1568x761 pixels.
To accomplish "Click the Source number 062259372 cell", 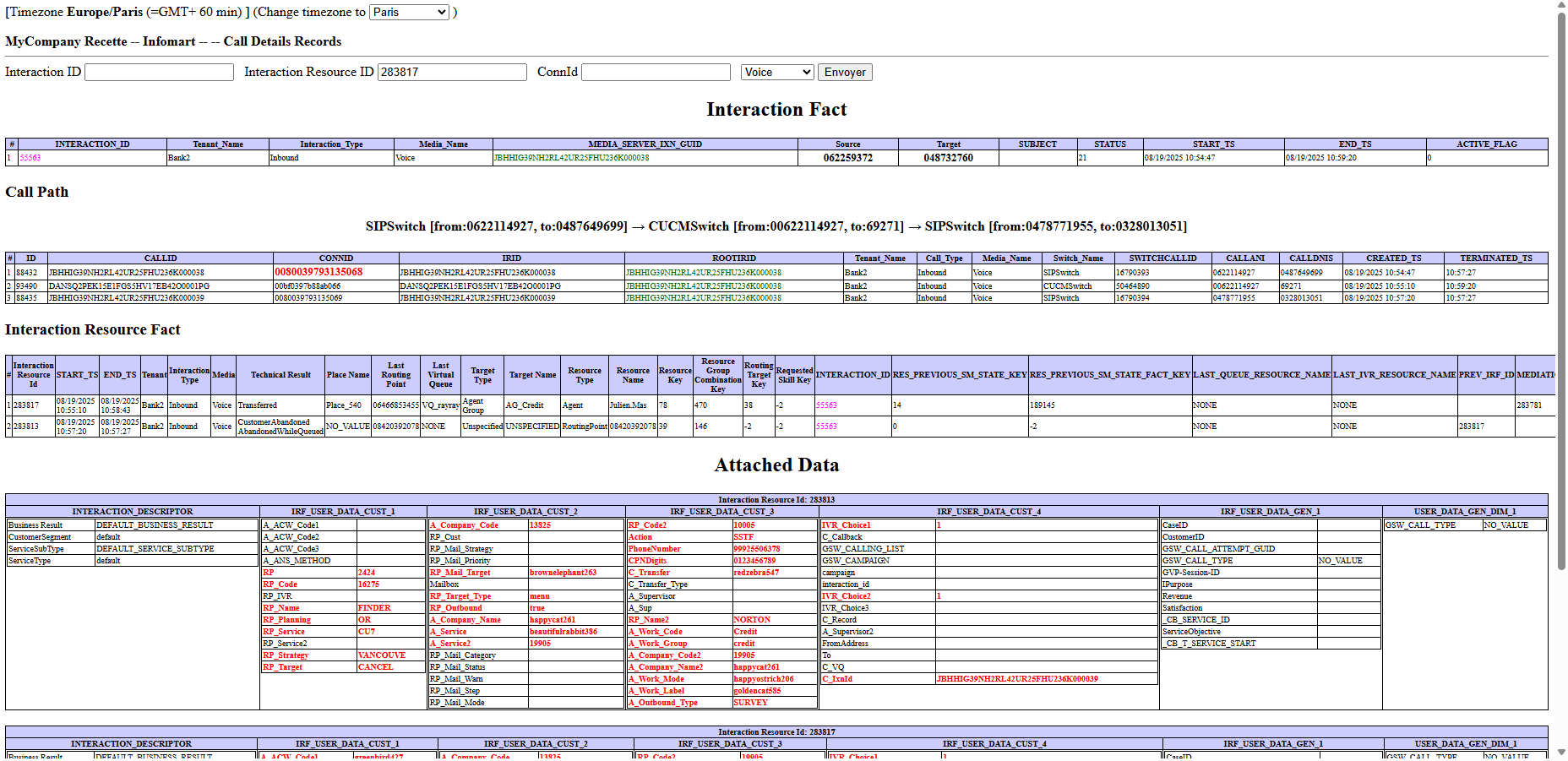I will pos(848,158).
